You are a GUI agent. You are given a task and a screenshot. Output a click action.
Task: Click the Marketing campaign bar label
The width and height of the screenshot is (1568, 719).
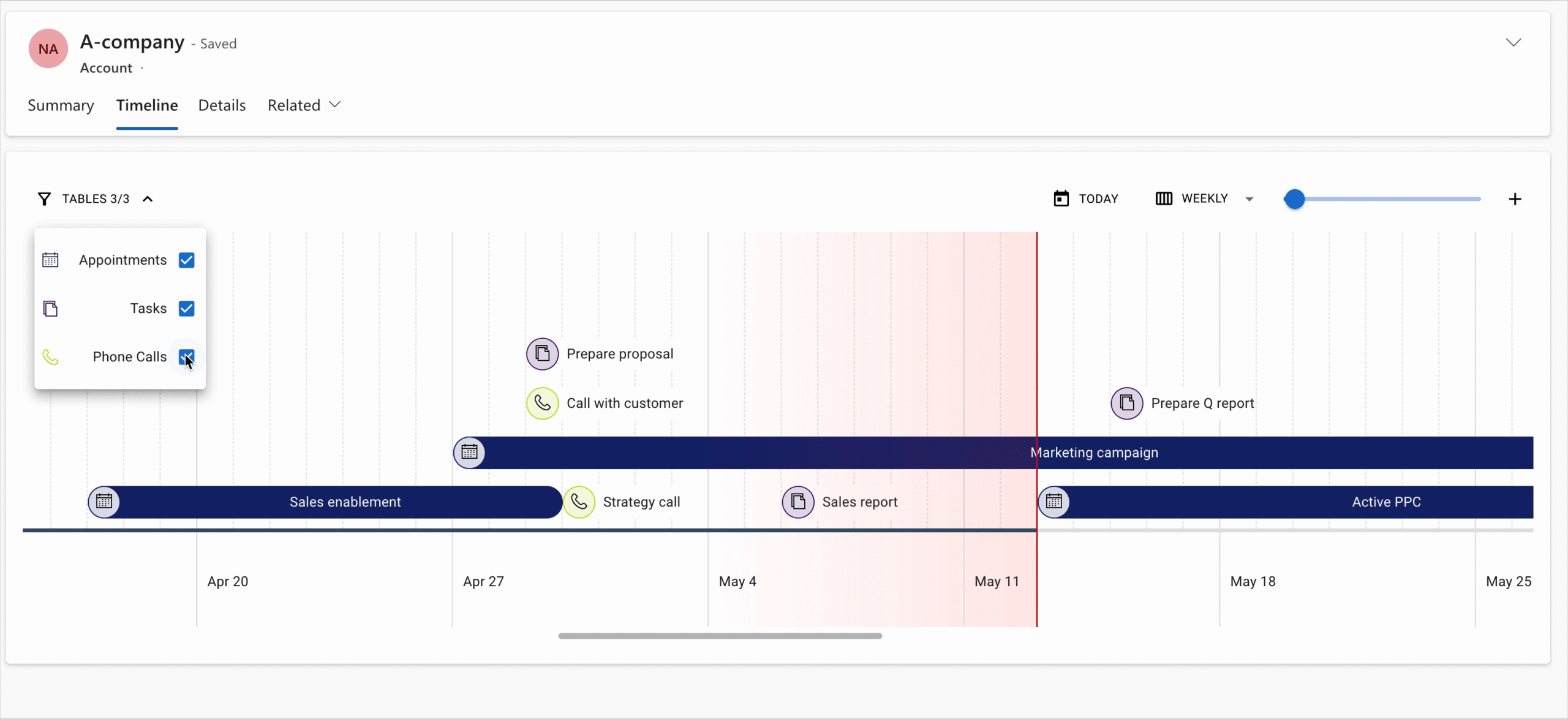tap(1094, 453)
